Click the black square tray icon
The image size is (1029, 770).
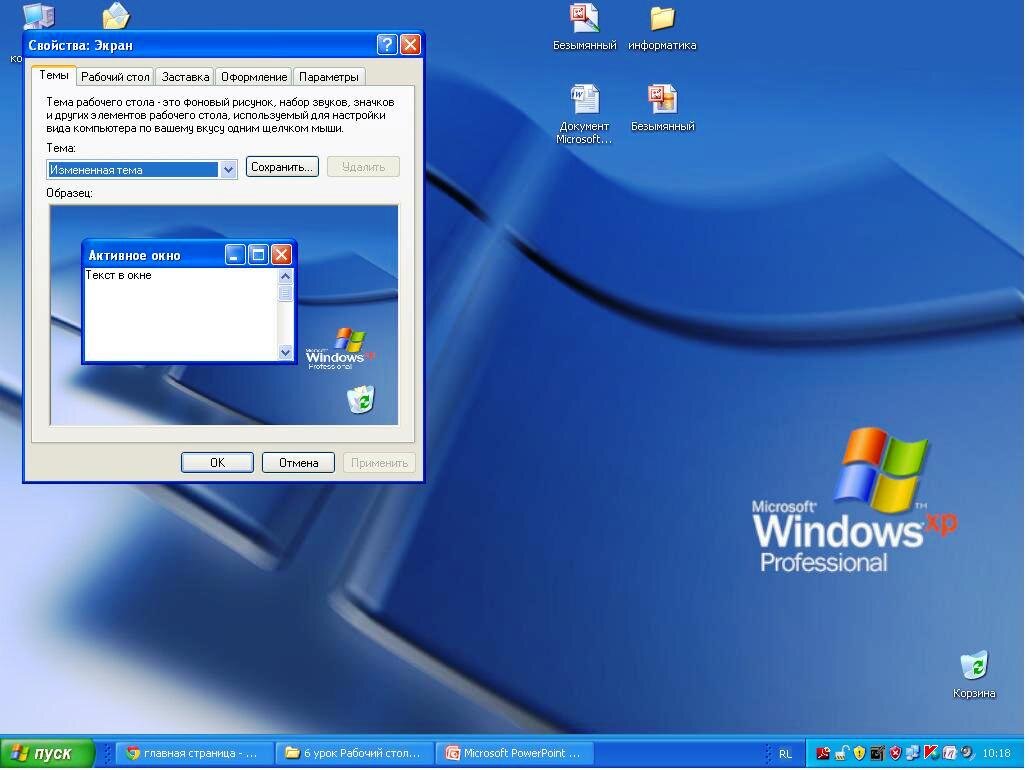click(877, 753)
